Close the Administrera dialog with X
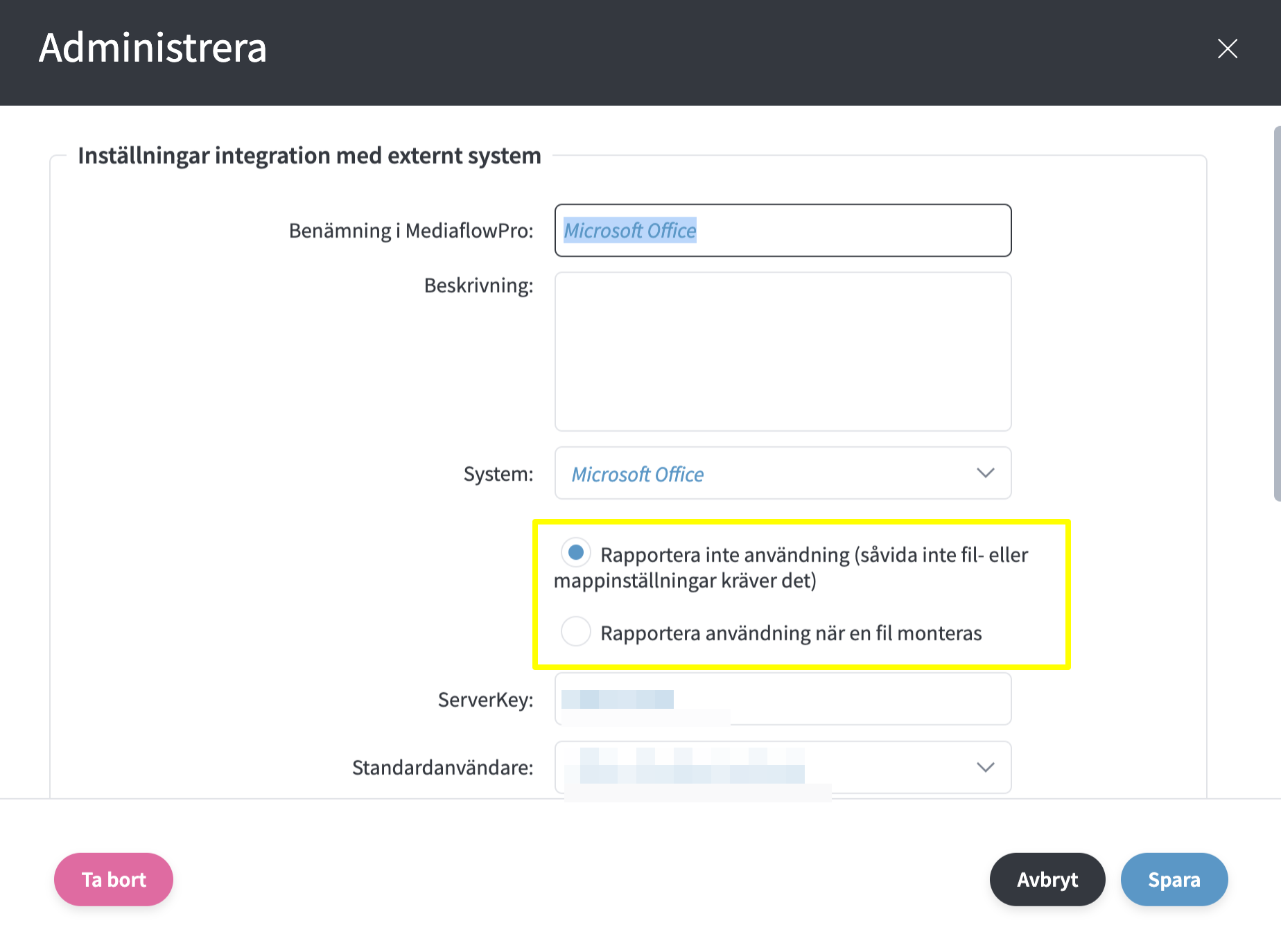 click(1227, 49)
